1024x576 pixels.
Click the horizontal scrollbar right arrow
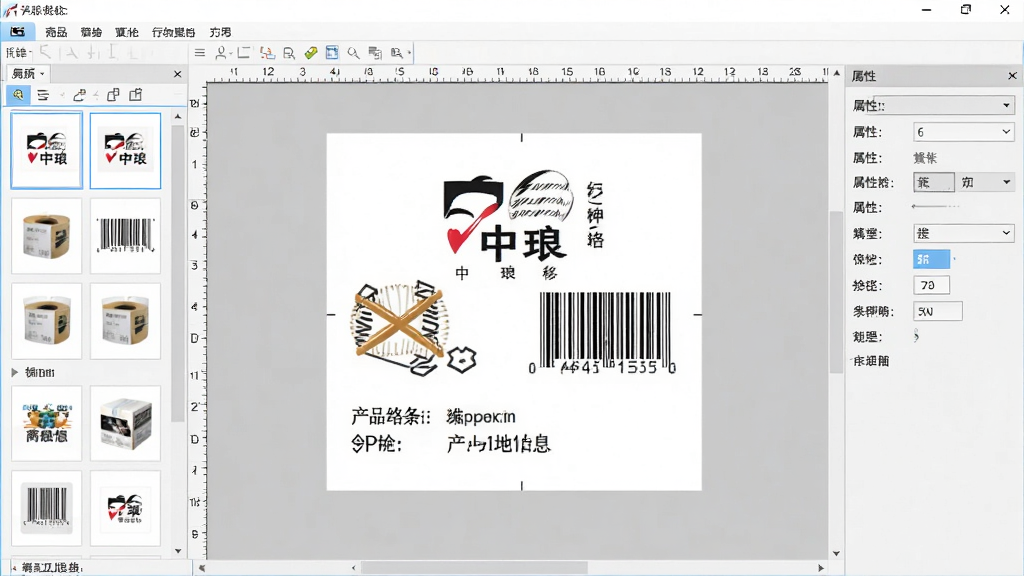pyautogui.click(x=821, y=568)
